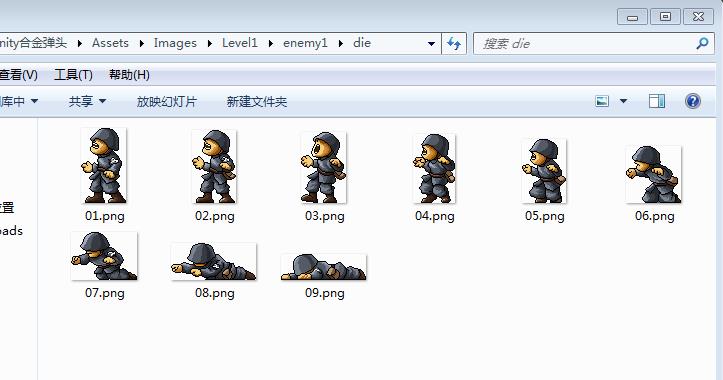Open the 共享 dropdown
Screen dimensions: 723x380
tap(87, 101)
